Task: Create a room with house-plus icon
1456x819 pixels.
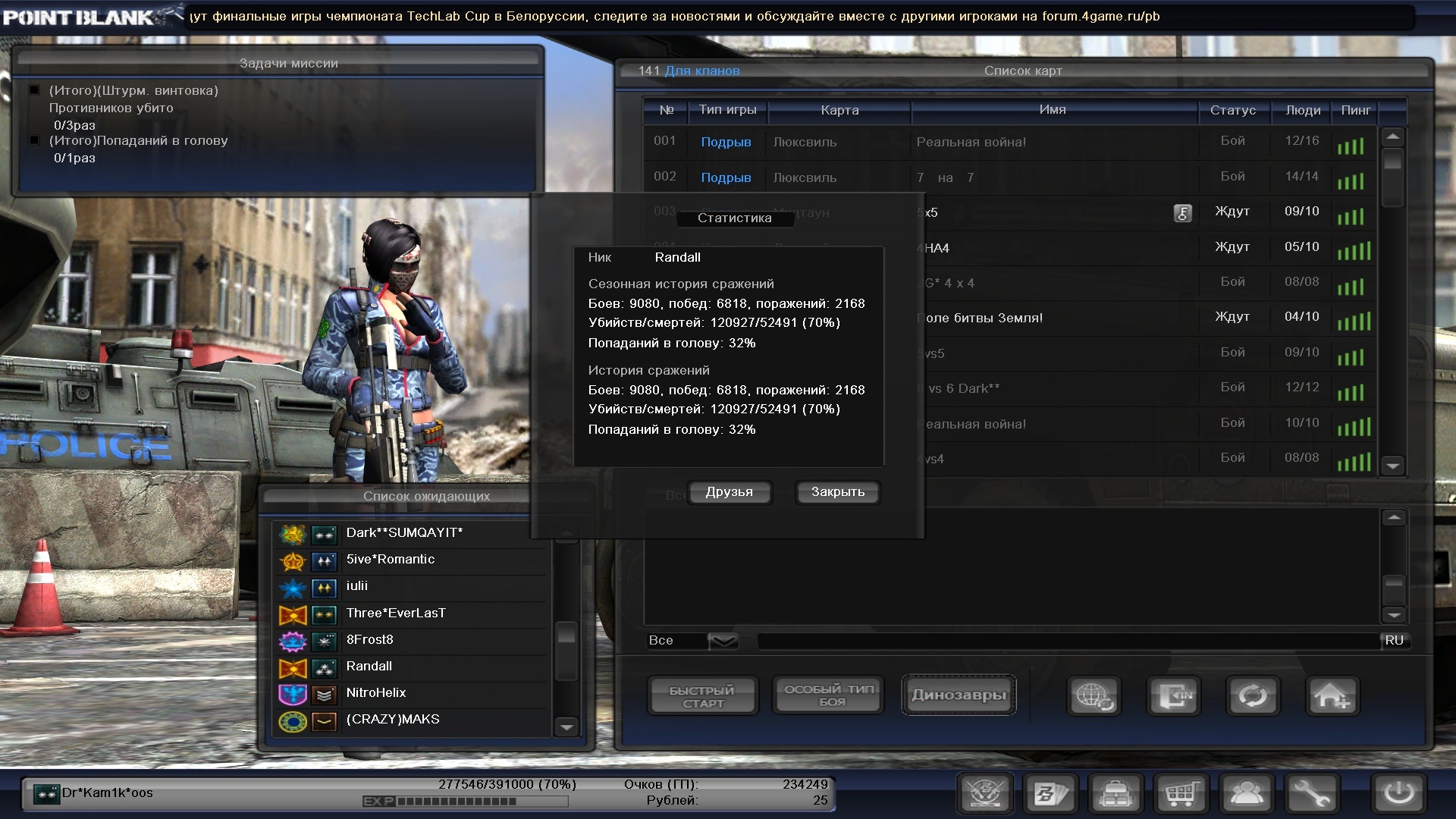Action: [x=1332, y=695]
